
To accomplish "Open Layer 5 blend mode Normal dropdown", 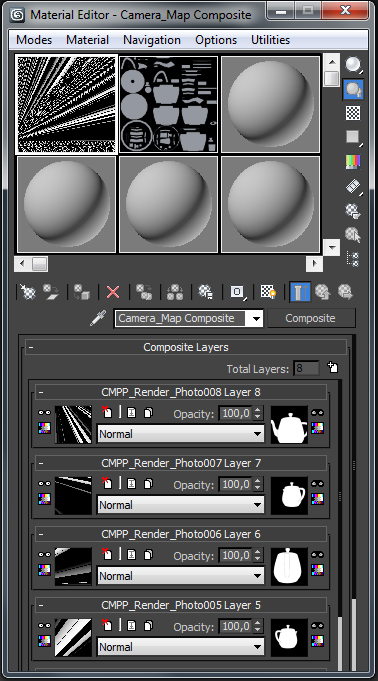I will tap(180, 647).
